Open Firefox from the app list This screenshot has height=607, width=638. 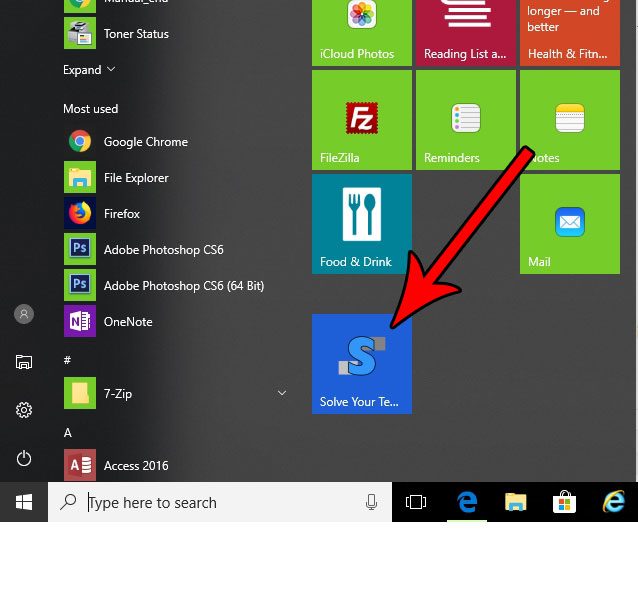(x=121, y=214)
